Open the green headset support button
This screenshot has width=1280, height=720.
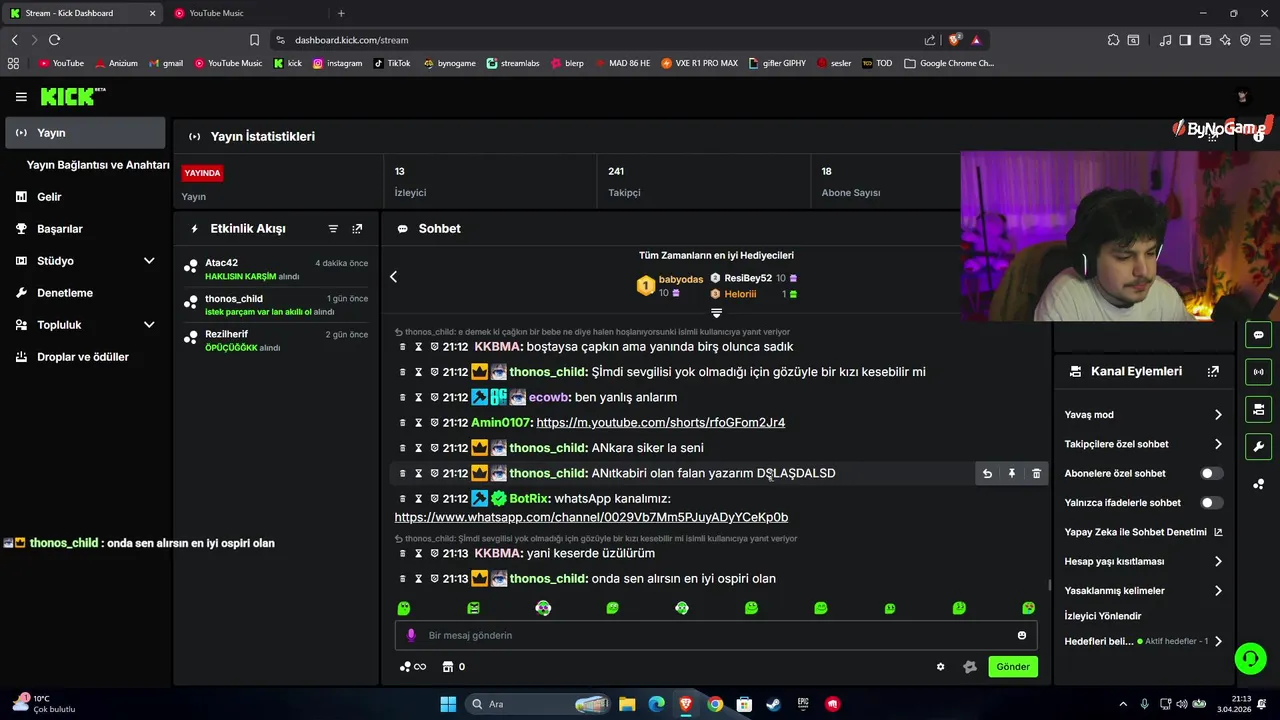coord(1250,658)
